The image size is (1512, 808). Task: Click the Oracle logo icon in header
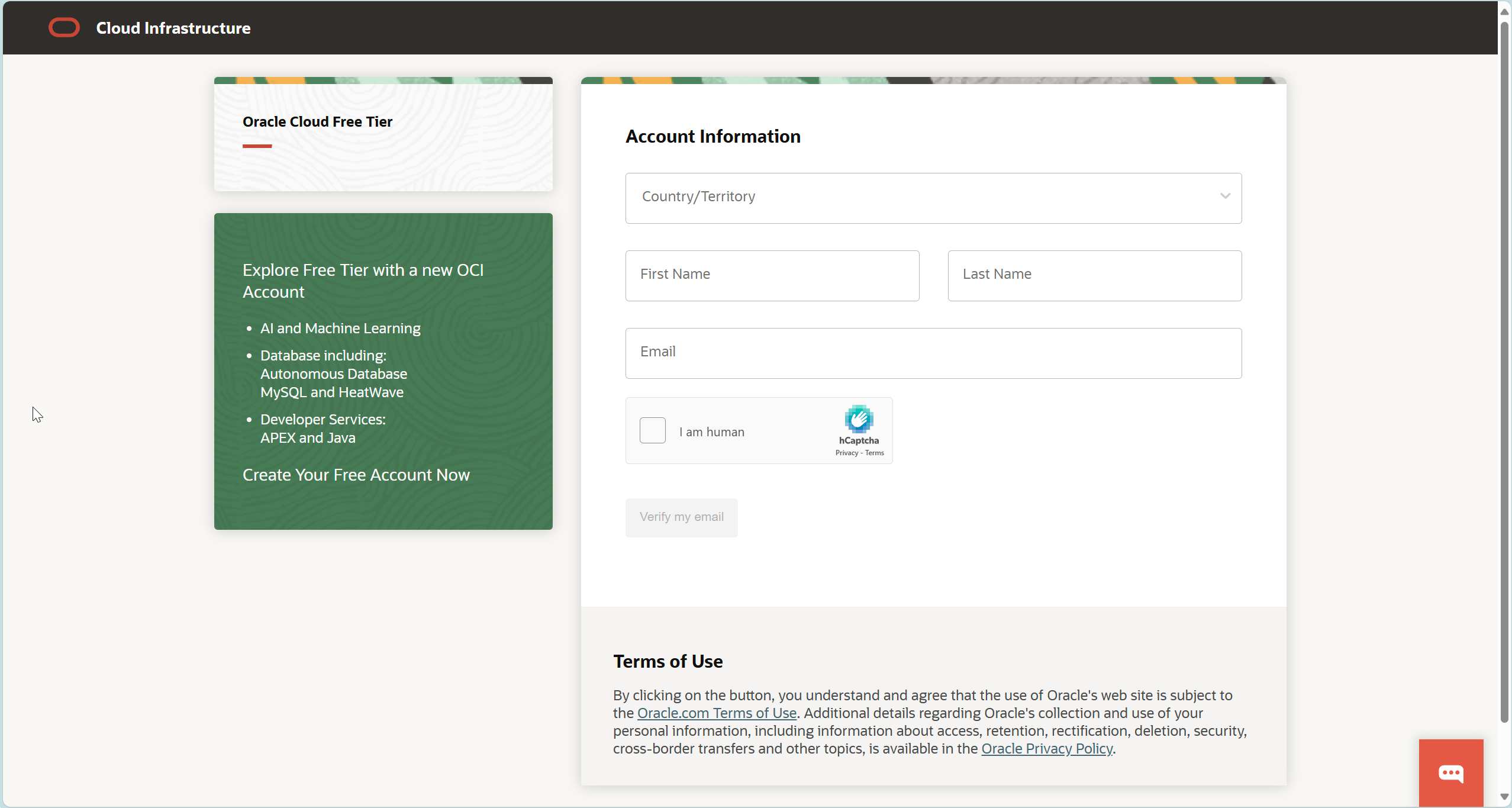64,28
